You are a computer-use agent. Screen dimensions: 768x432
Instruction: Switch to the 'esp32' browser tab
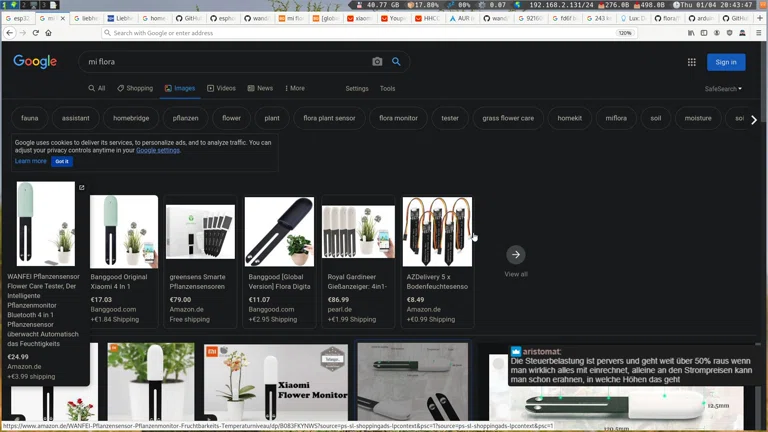18,18
